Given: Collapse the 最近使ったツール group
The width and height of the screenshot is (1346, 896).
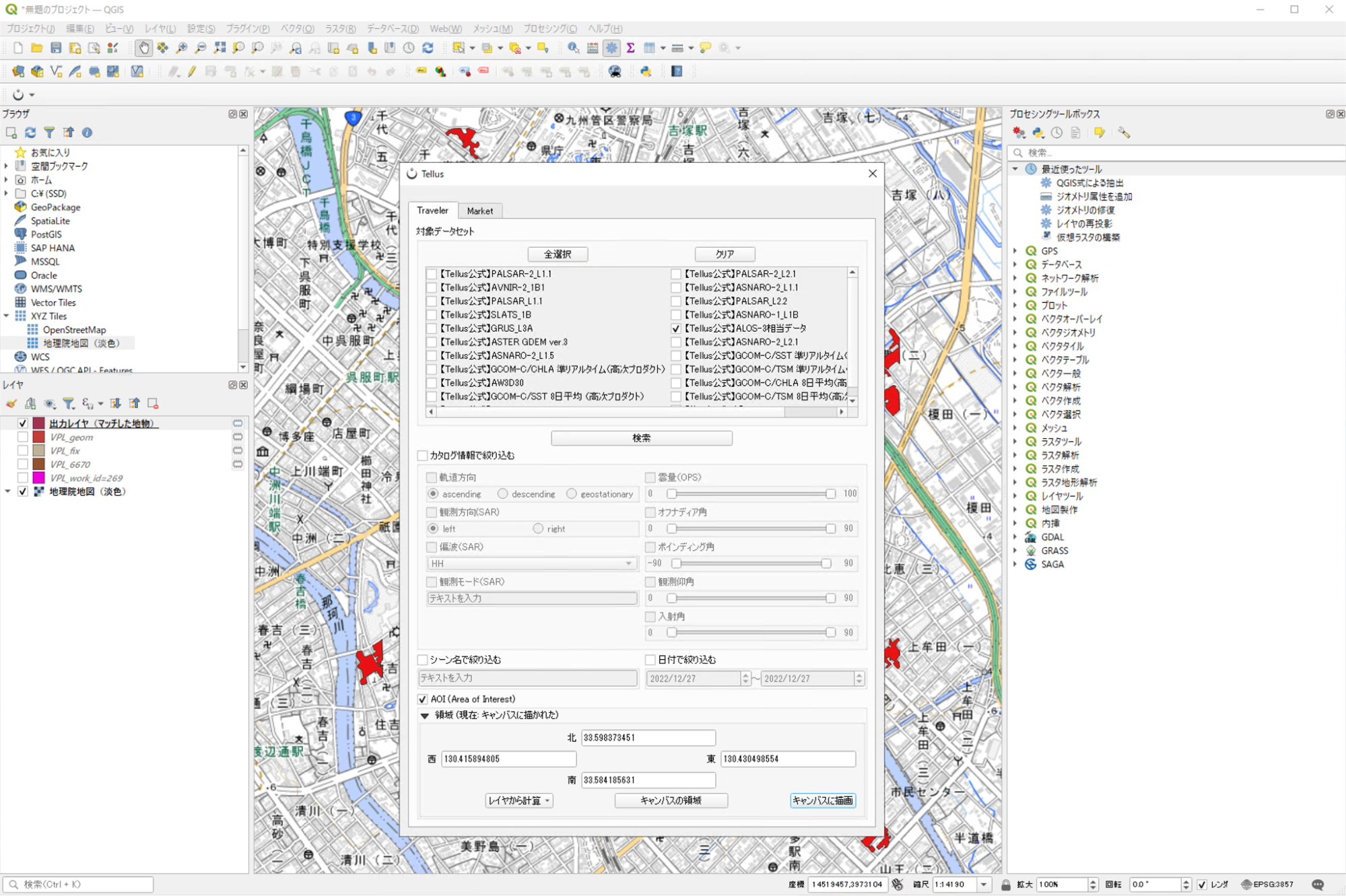Looking at the screenshot, I should 1015,170.
